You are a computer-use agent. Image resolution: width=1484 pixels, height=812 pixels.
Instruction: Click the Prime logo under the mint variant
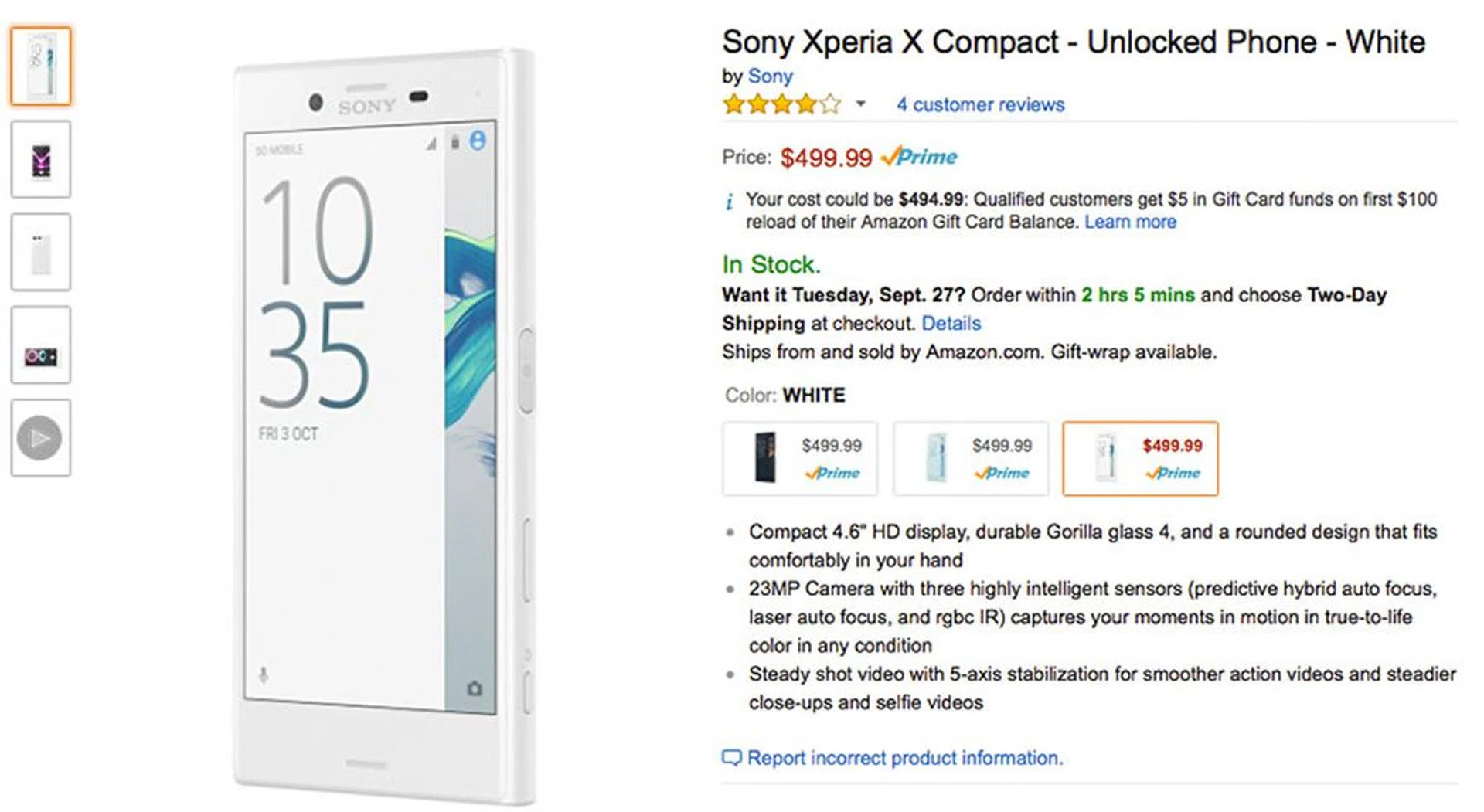(1002, 474)
